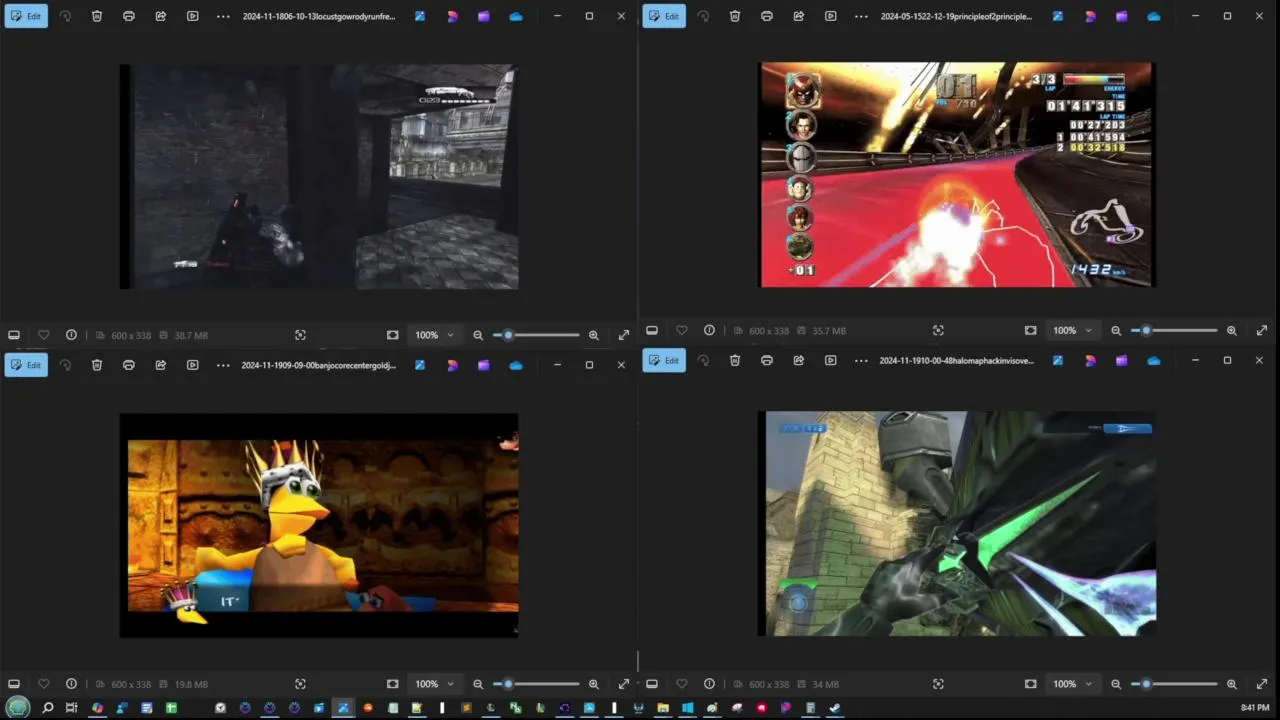Share the photo from the locust window
1280x720 pixels.
(x=161, y=16)
